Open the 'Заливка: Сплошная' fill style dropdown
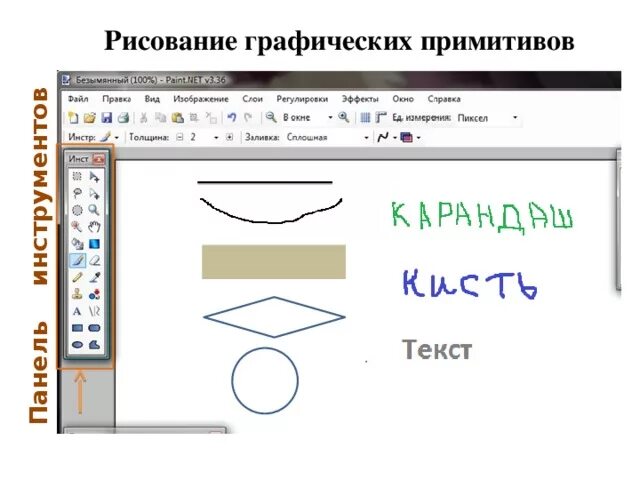The width and height of the screenshot is (640, 480). [x=366, y=138]
